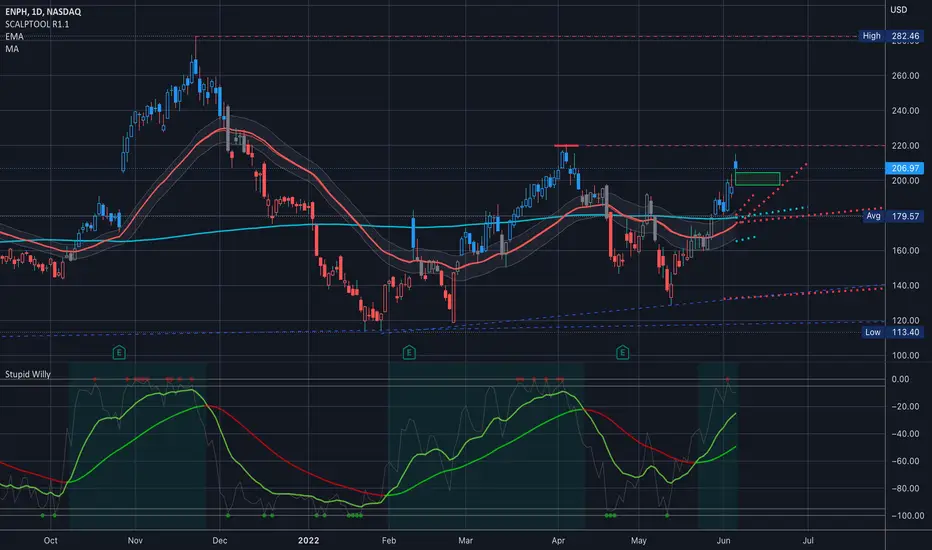Click the current price 206.97 label
932x550 pixels.
905,168
